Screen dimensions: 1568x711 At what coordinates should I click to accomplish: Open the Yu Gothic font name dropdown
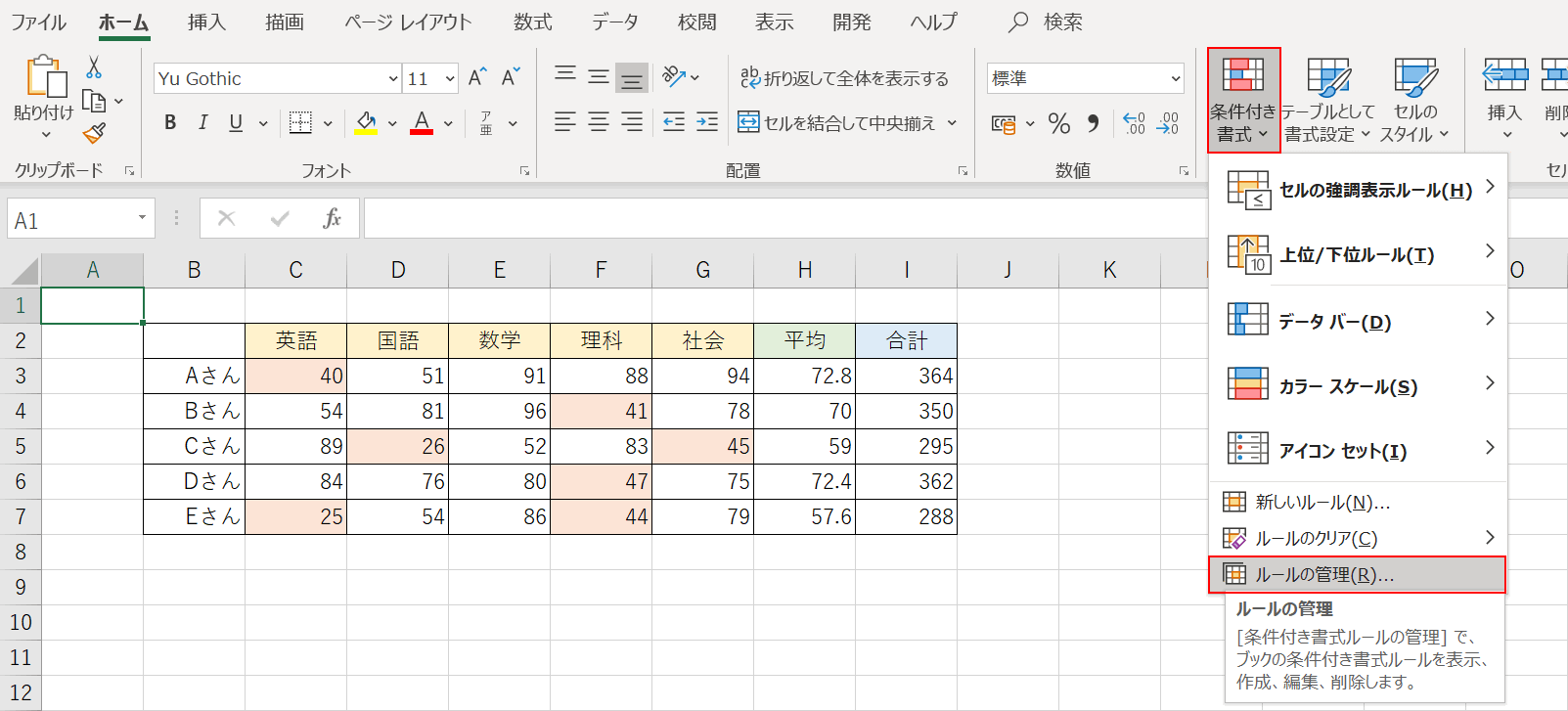pos(392,78)
